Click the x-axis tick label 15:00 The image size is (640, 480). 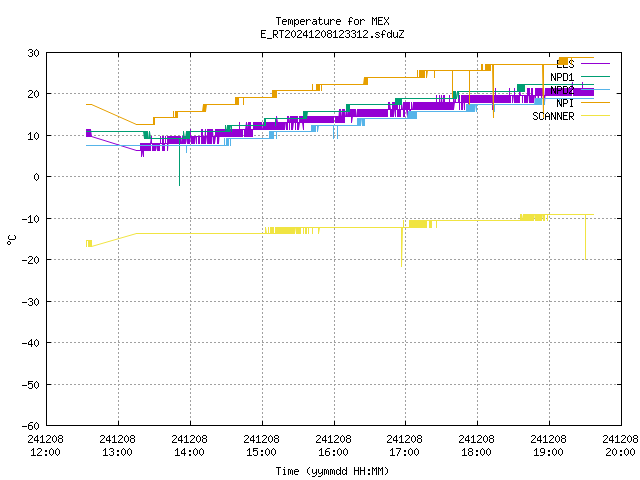click(x=262, y=452)
